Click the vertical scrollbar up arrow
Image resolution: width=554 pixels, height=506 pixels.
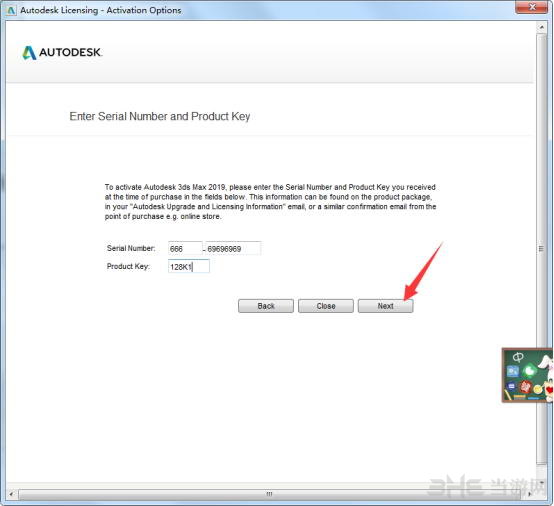pyautogui.click(x=541, y=27)
